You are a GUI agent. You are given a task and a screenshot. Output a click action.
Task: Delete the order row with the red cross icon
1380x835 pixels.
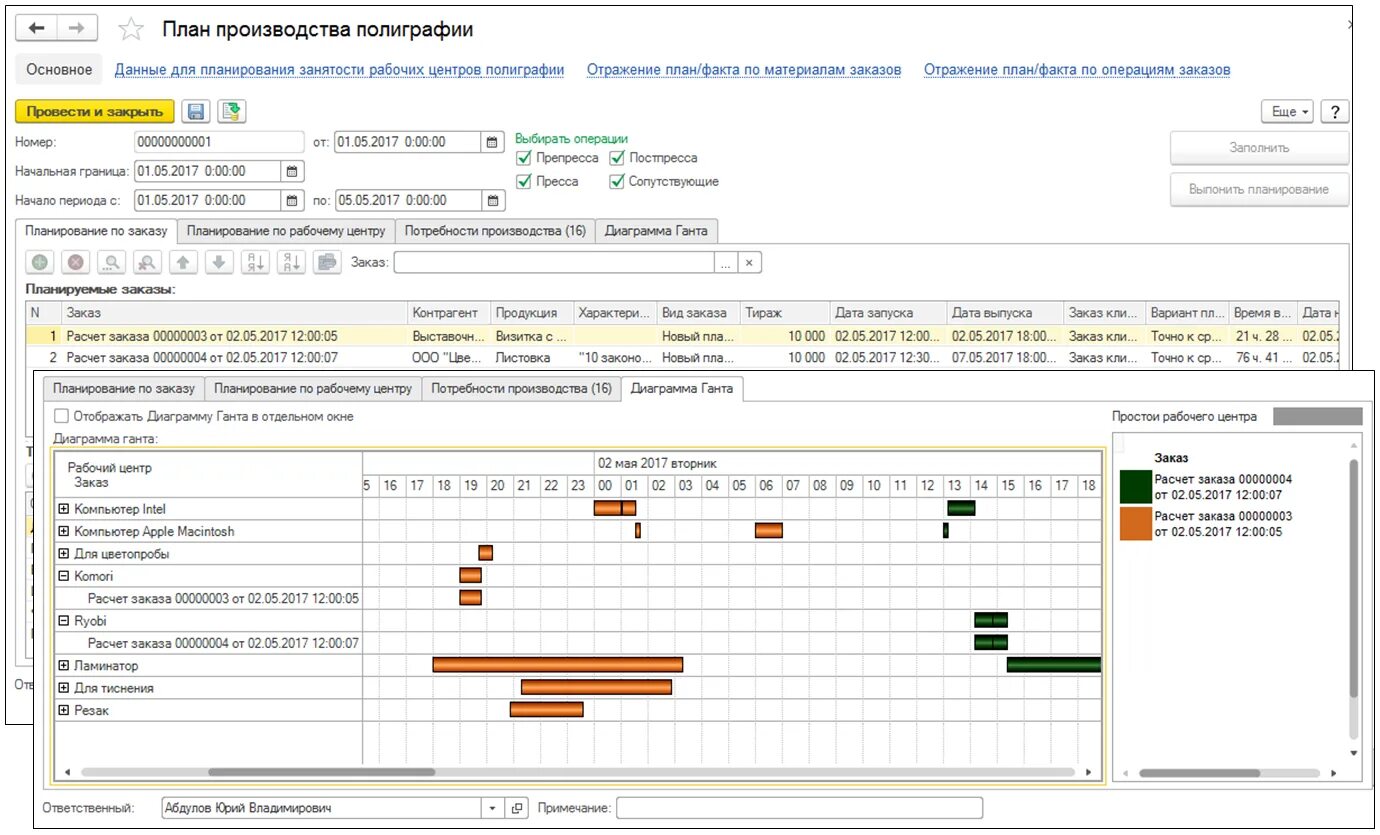[x=76, y=262]
